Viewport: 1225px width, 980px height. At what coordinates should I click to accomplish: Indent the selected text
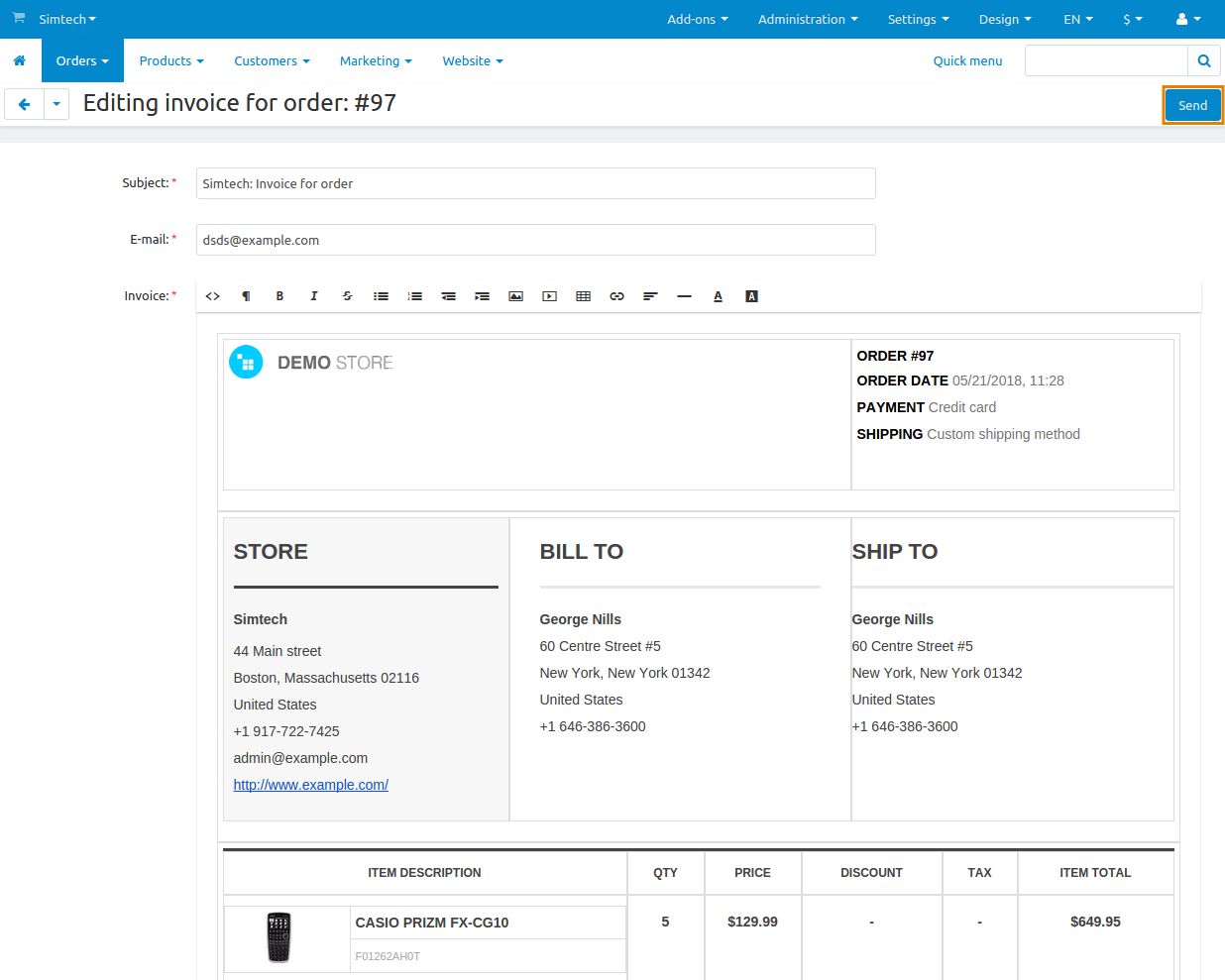point(483,296)
